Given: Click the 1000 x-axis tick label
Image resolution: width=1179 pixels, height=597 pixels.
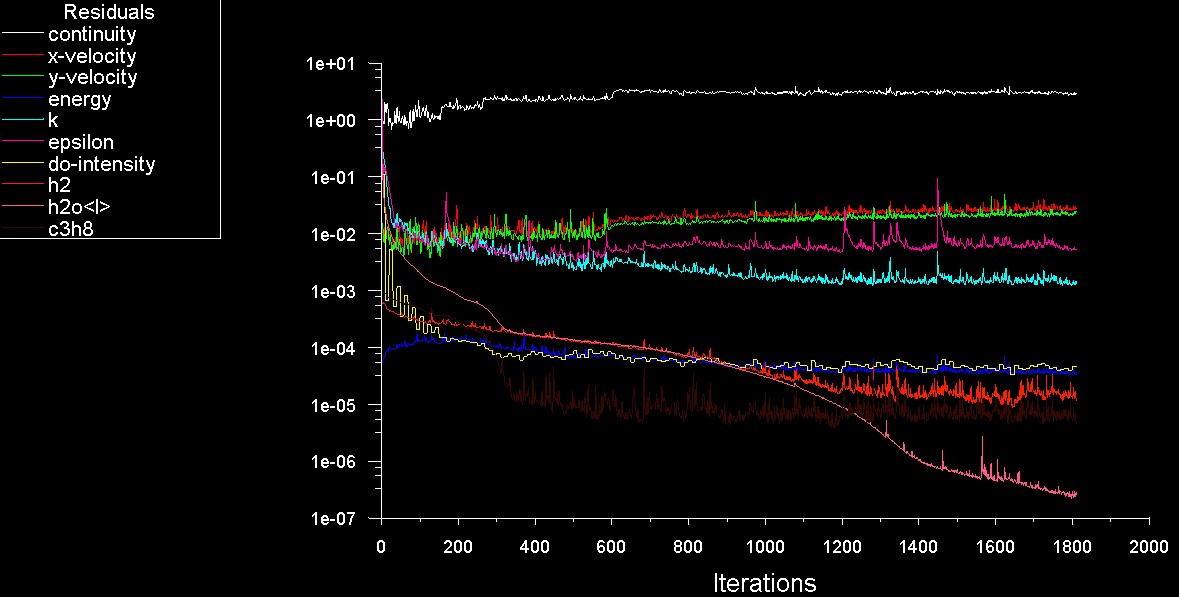Looking at the screenshot, I should click(764, 548).
